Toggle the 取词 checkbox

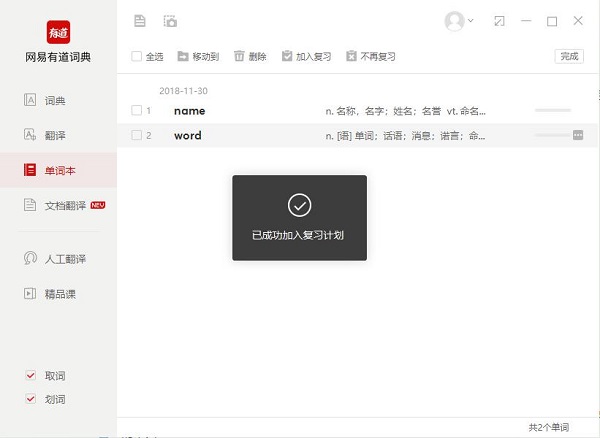[x=29, y=376]
